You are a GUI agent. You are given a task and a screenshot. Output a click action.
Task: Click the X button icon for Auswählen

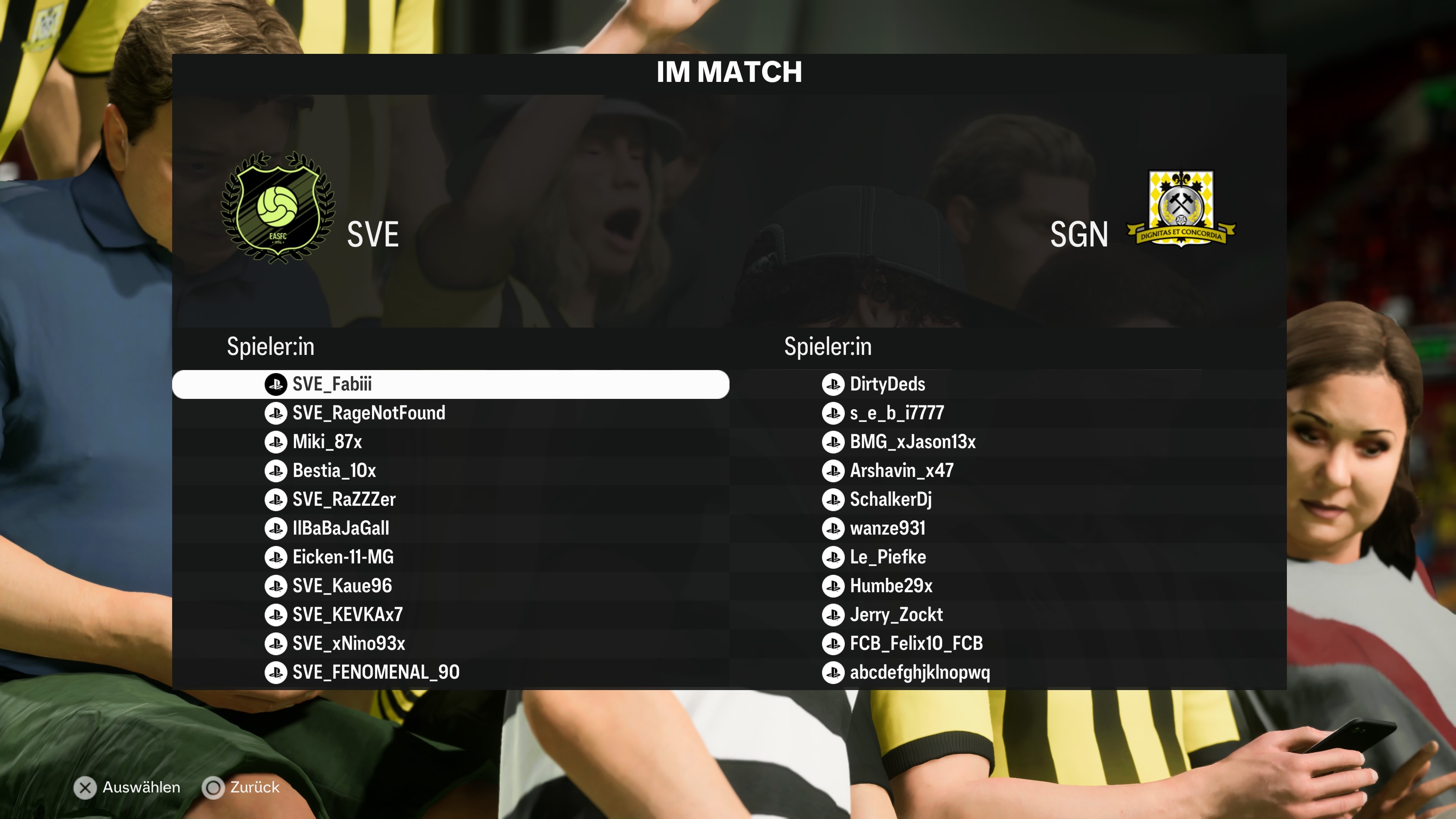pyautogui.click(x=85, y=788)
